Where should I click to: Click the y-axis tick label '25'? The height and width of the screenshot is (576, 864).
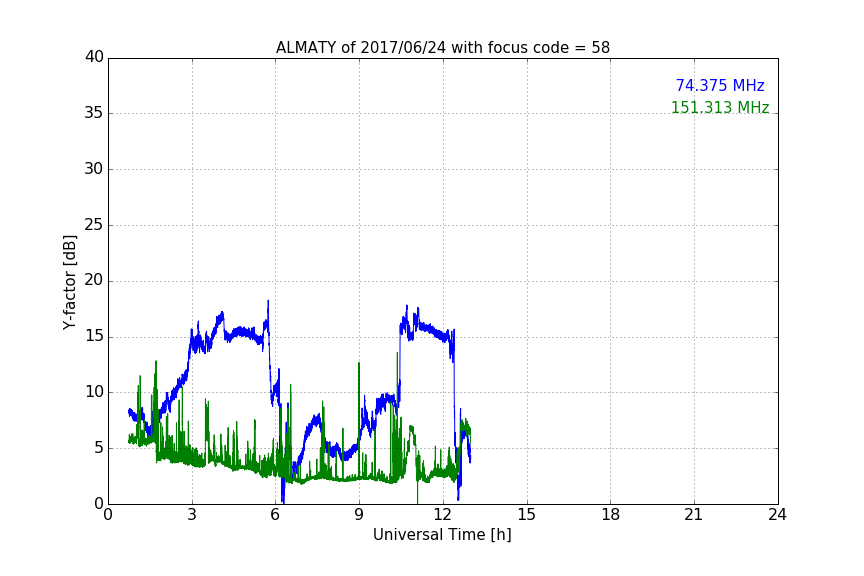94,225
